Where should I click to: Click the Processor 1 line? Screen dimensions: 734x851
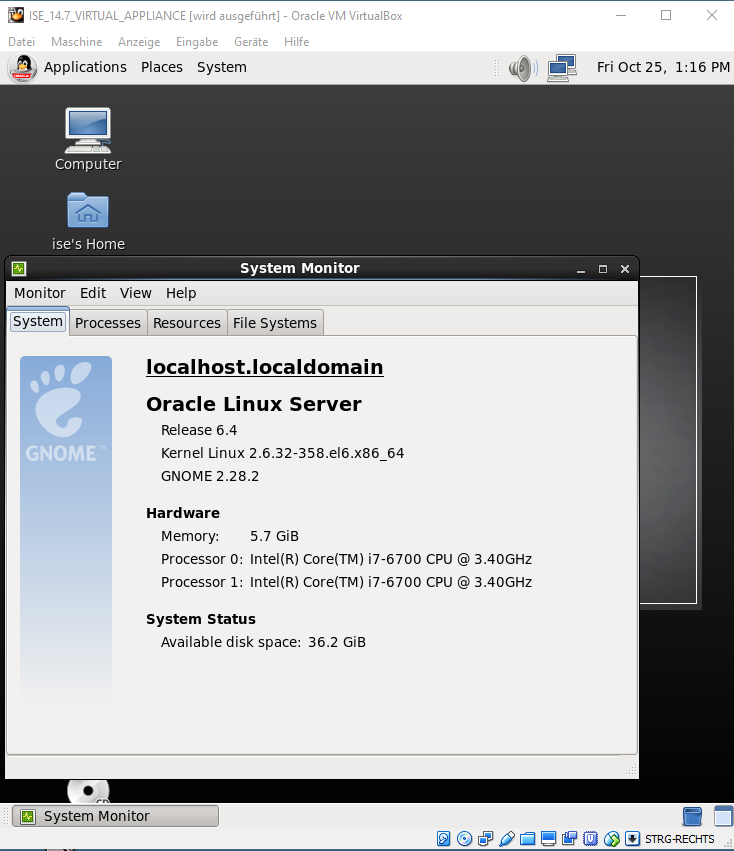[346, 582]
